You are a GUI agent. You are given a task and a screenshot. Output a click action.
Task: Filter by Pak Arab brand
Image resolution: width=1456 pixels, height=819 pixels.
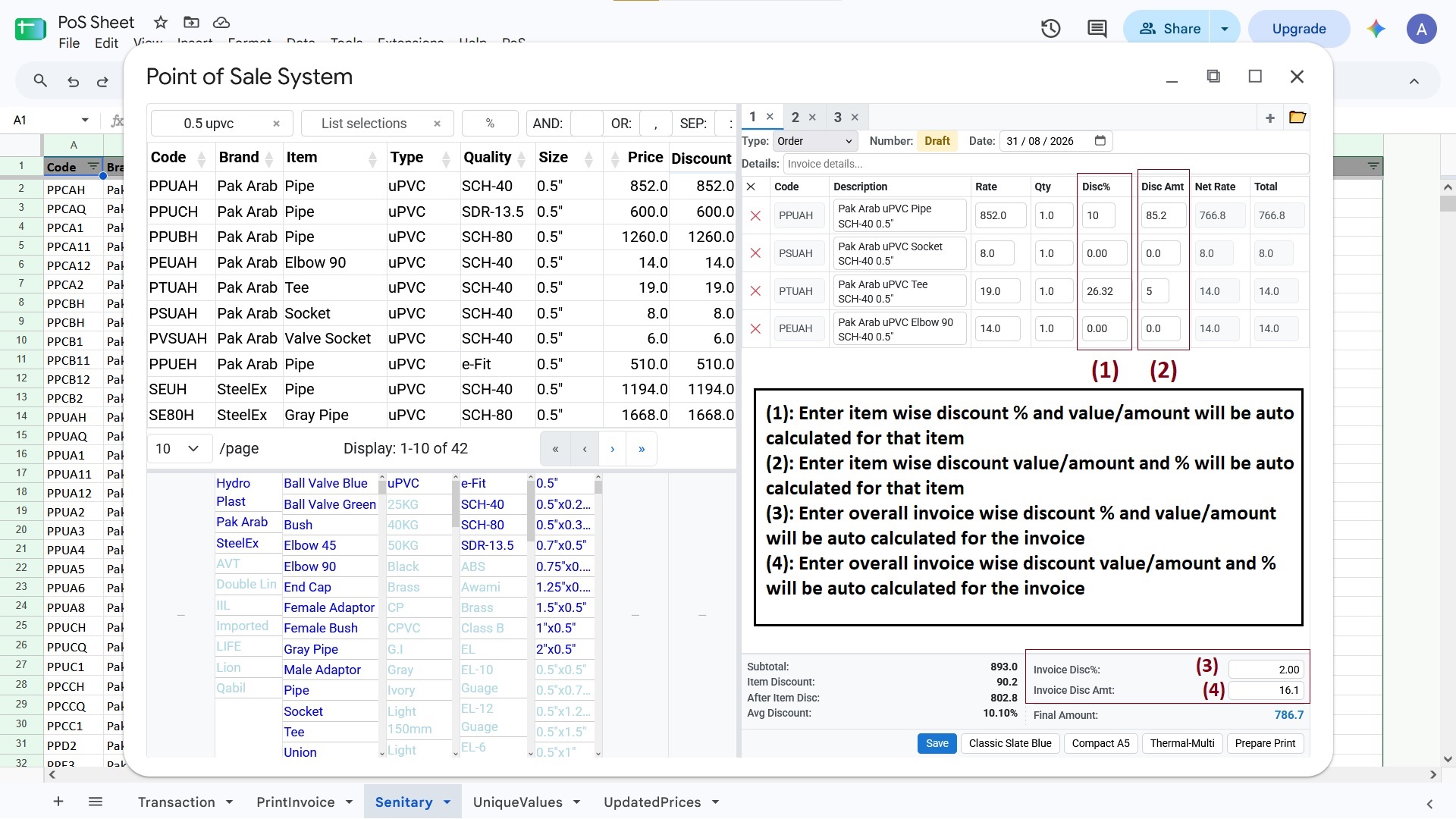tap(242, 522)
